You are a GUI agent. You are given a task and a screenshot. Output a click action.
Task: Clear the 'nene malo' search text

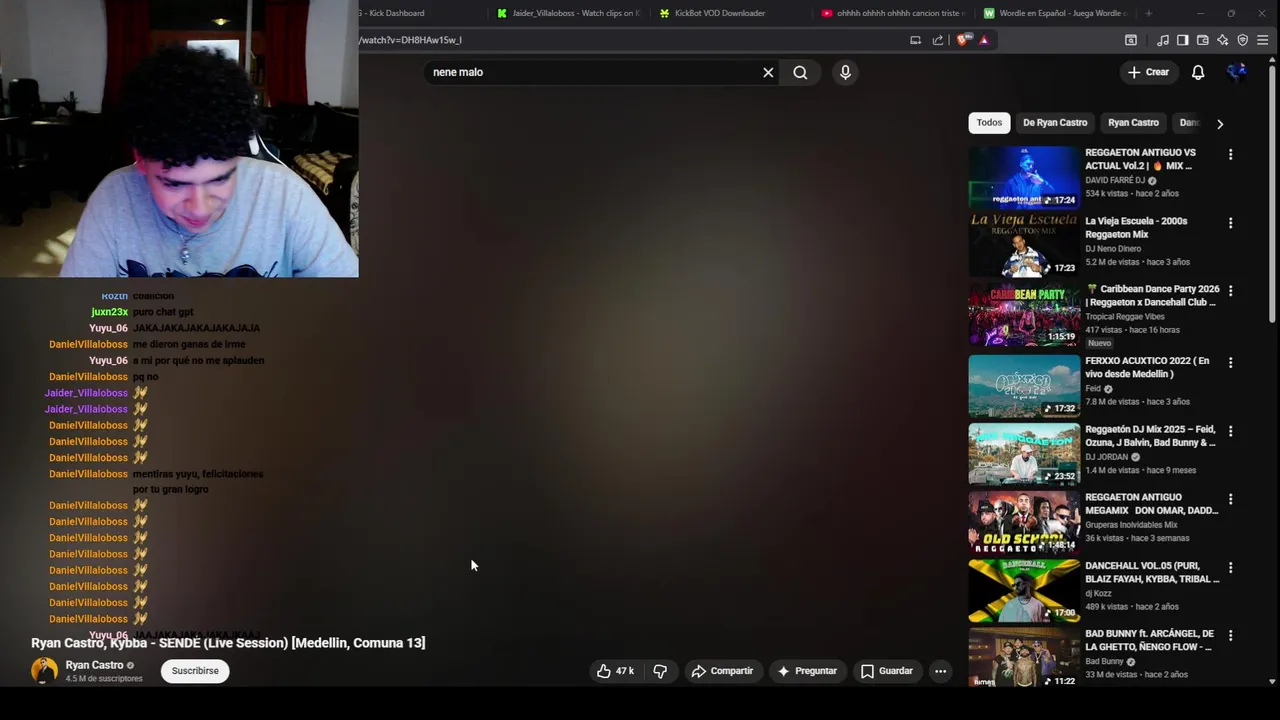point(768,72)
